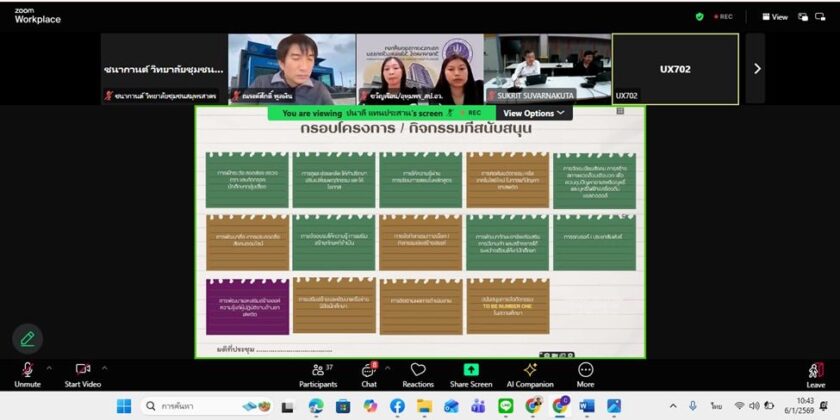
Task: Select SUKRIT SUVARNAKUTA video thumbnail
Action: (x=547, y=69)
